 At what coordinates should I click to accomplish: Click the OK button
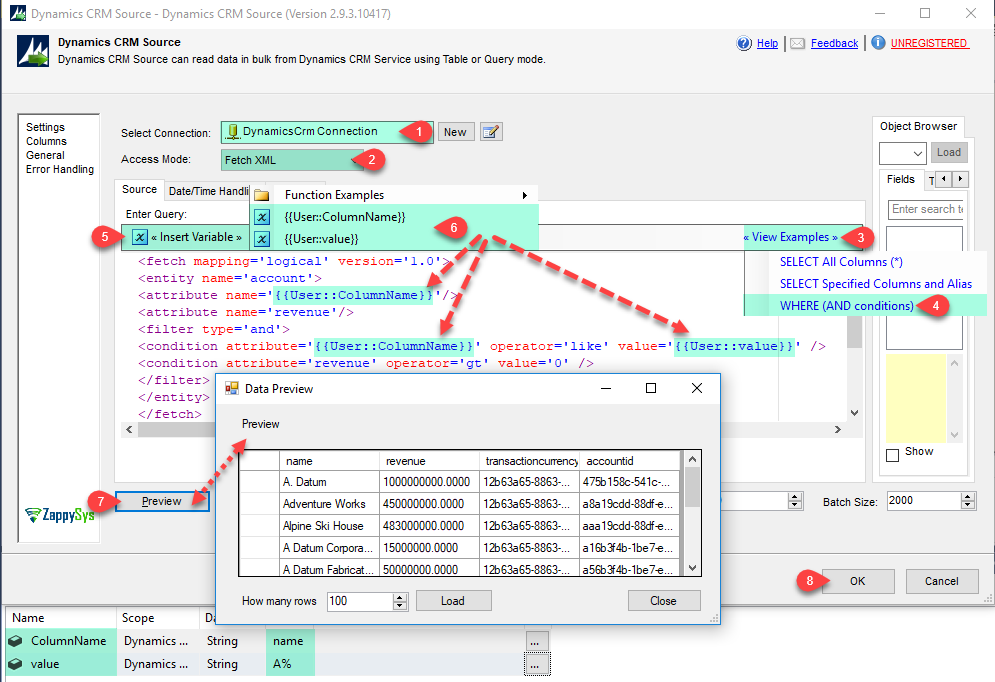857,581
